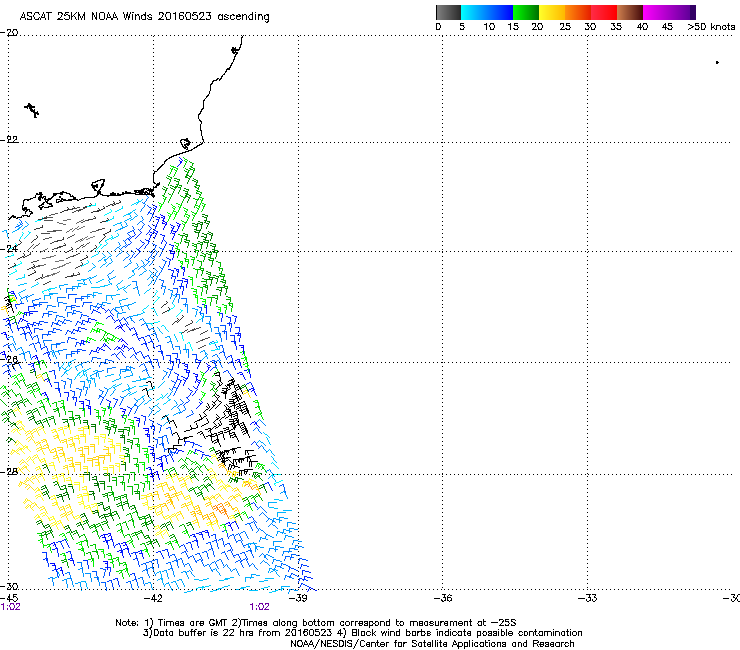Click the green 15-20 knots color band
The width and height of the screenshot is (740, 650).
click(x=526, y=12)
